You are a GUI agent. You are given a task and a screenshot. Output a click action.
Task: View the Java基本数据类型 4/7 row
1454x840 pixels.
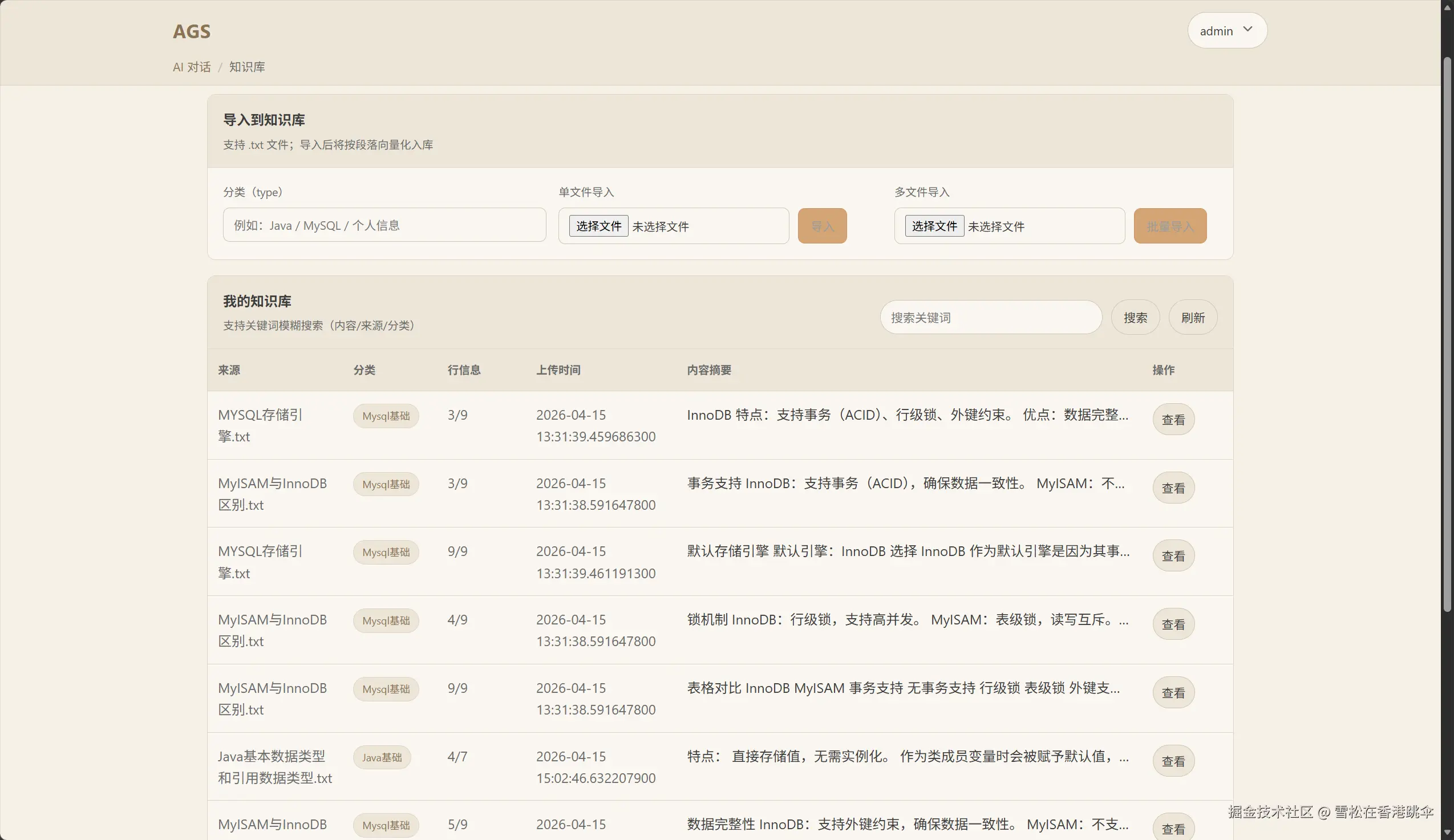pyautogui.click(x=1173, y=761)
